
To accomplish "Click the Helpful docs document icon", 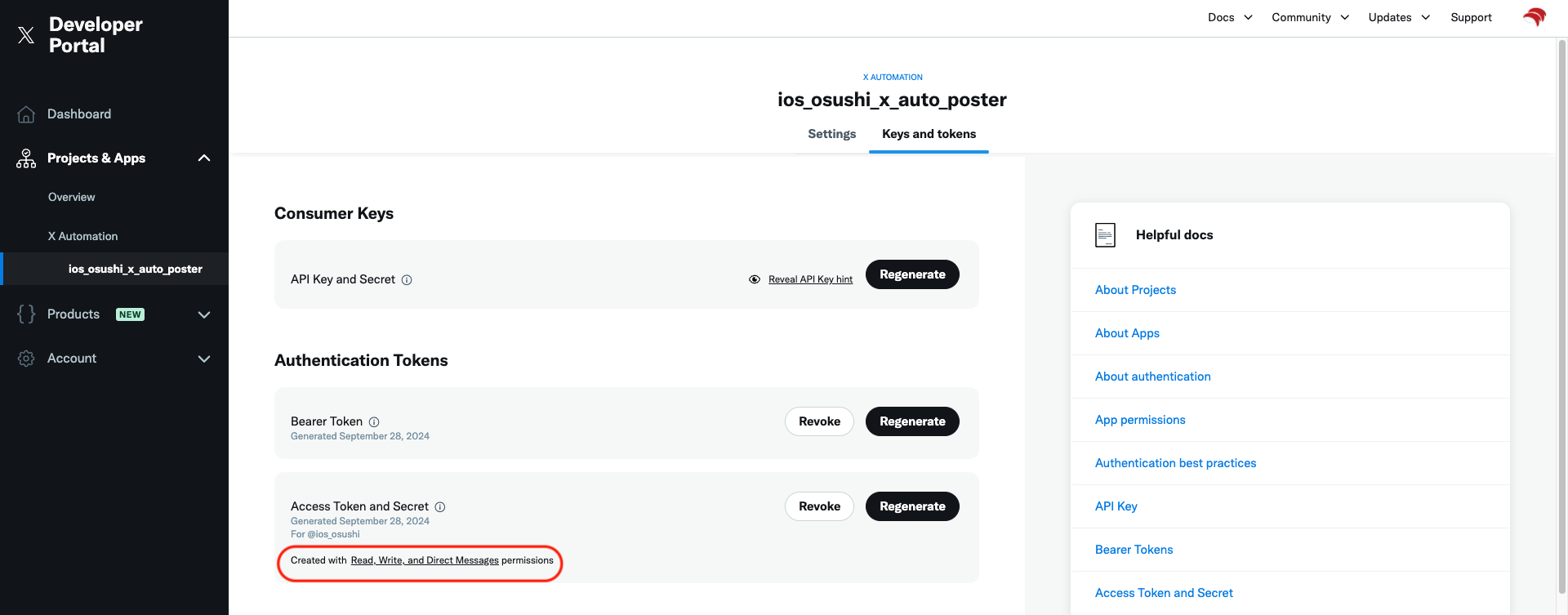I will (1105, 235).
